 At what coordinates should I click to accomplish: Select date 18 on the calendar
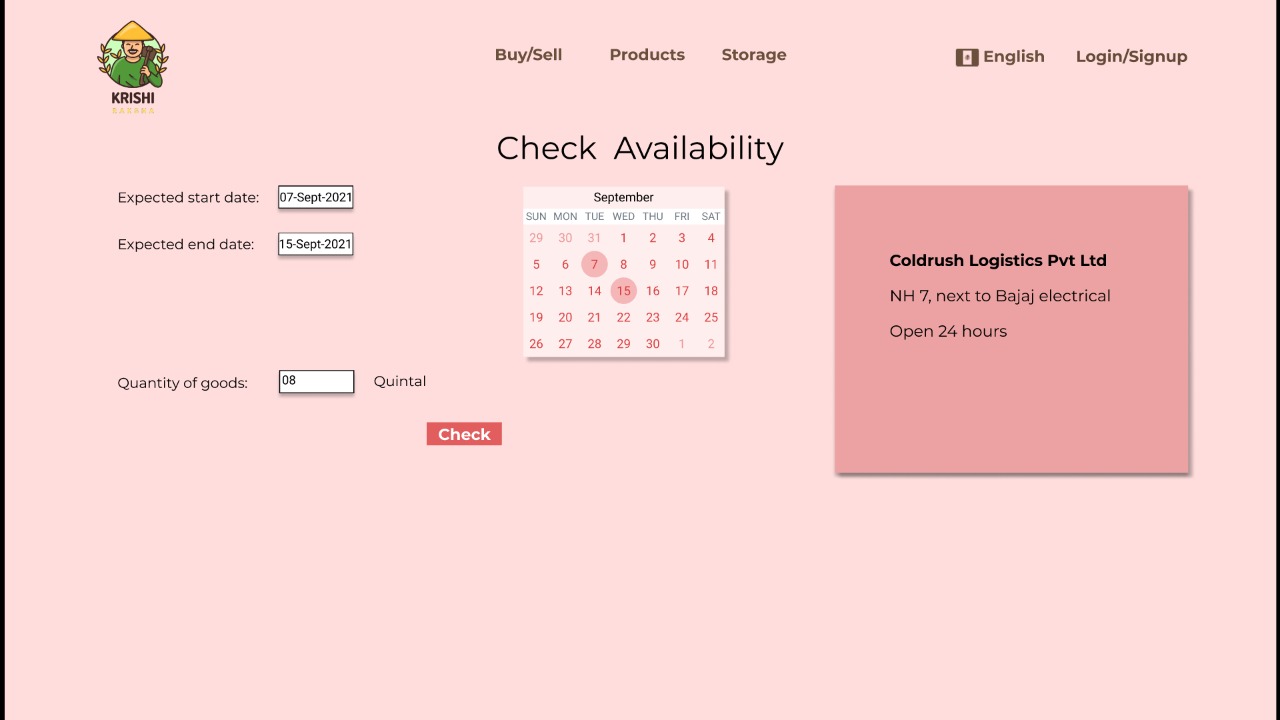pos(711,291)
